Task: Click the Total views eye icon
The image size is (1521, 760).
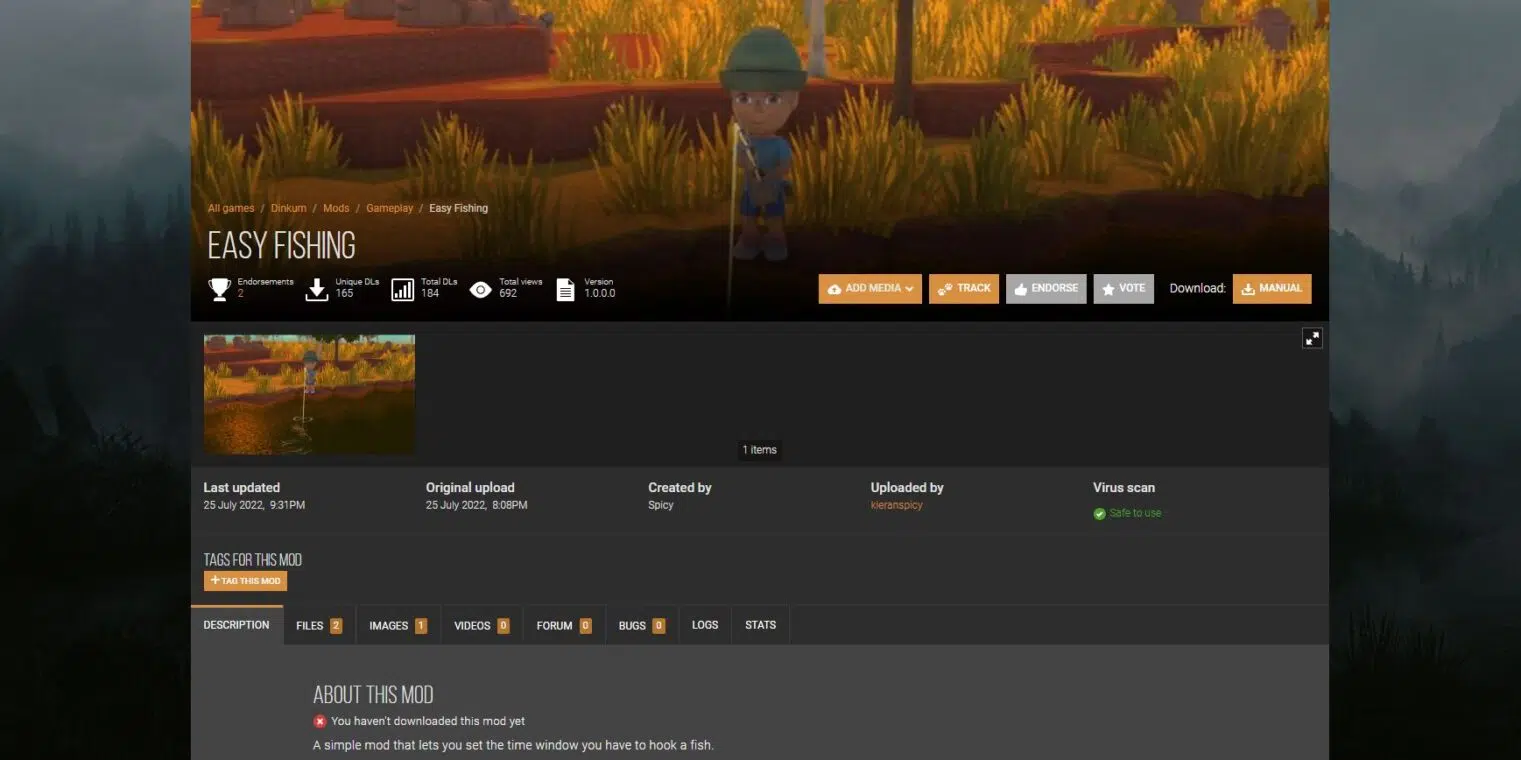Action: coord(481,290)
